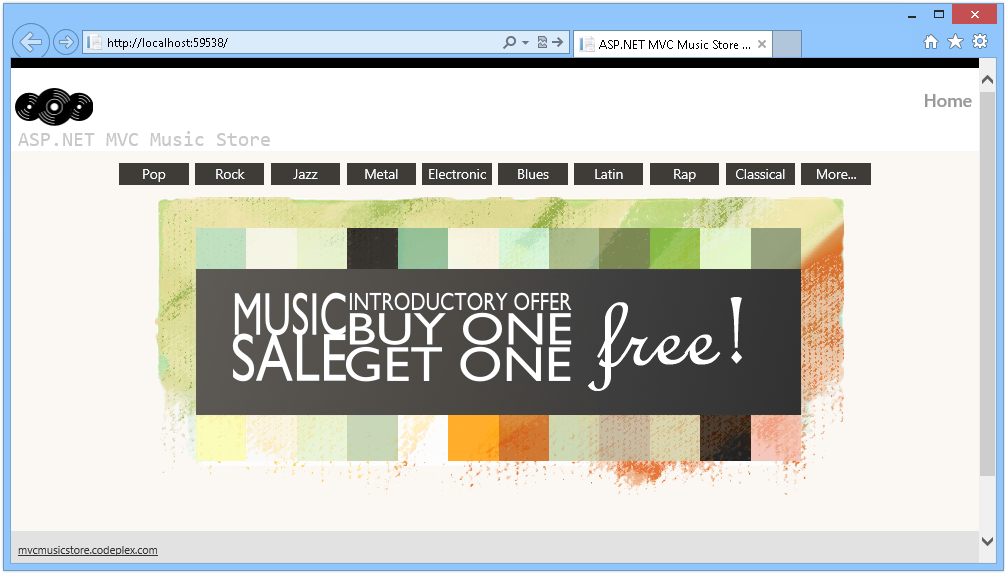
Task: Click the vinyl records store logo
Action: coord(54,106)
